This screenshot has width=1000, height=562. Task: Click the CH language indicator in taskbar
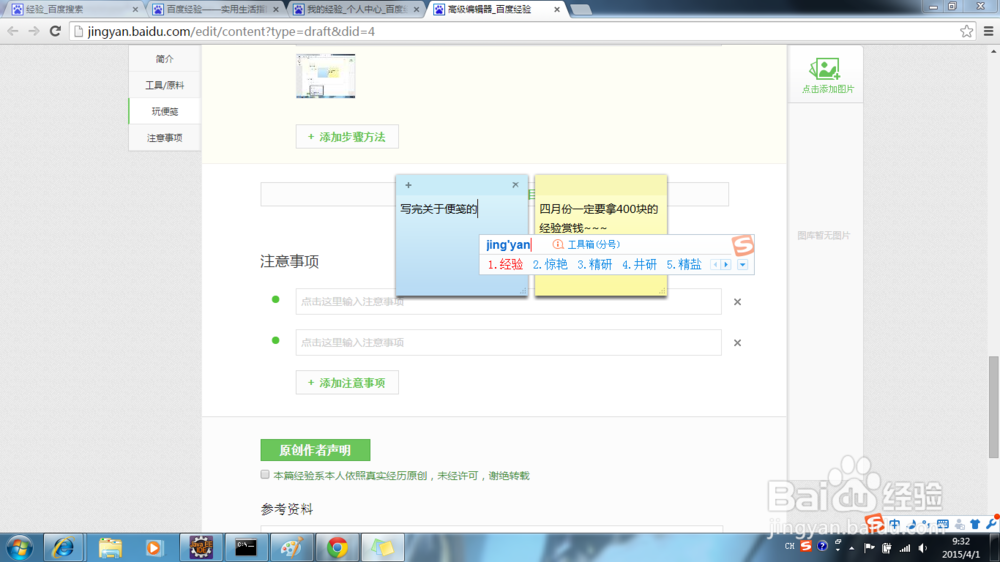point(790,547)
